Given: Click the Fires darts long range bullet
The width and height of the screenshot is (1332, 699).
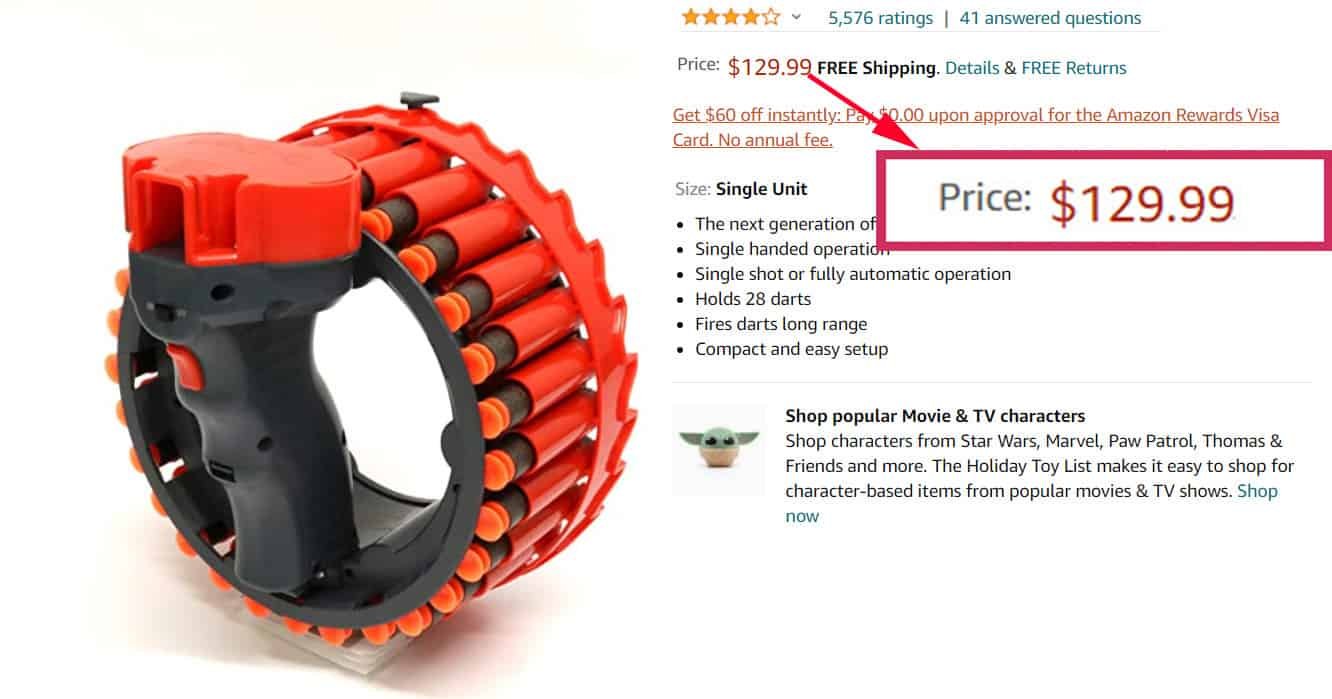Looking at the screenshot, I should 781,324.
